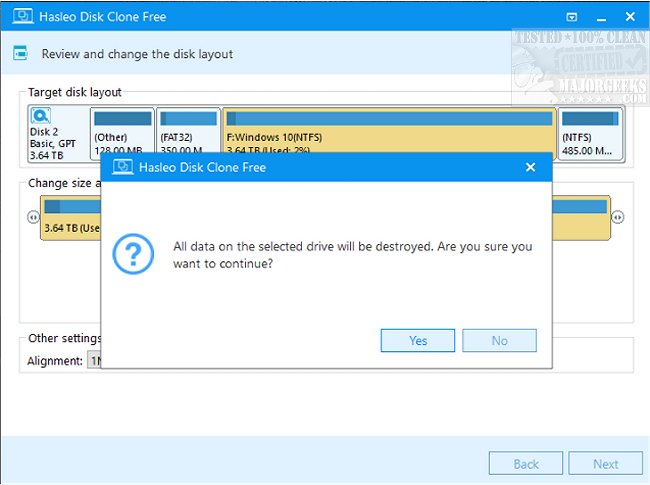Viewport: 650px width, 485px height.
Task: Click the 'Disk 2' label text
Action: coord(44,132)
